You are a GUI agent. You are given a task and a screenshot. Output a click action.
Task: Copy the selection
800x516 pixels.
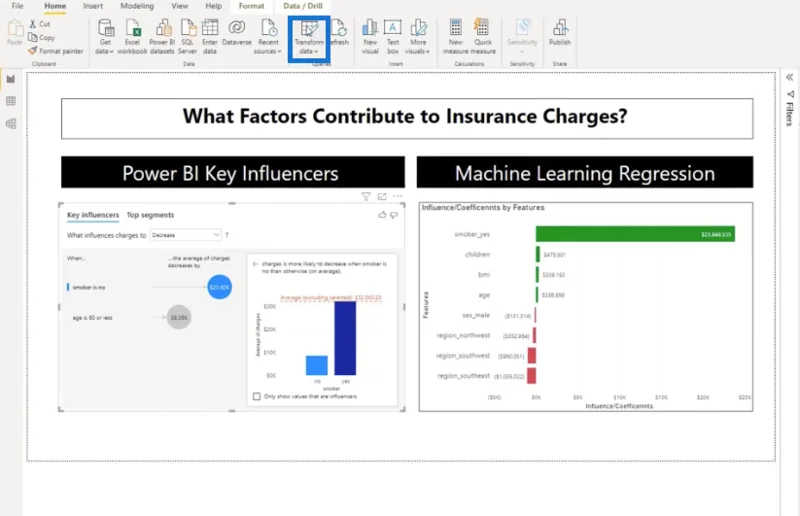click(x=41, y=37)
